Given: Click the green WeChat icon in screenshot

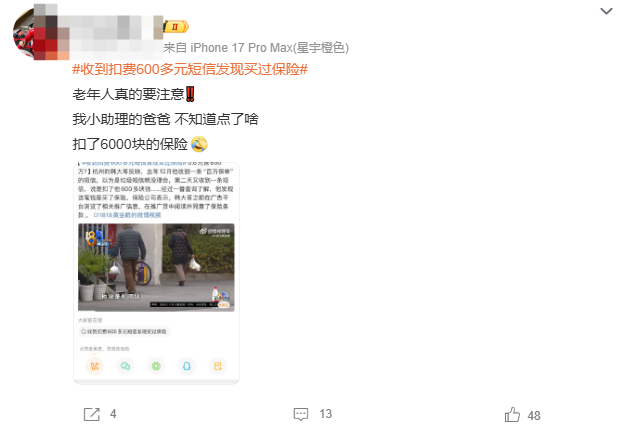Looking at the screenshot, I should 126,366.
